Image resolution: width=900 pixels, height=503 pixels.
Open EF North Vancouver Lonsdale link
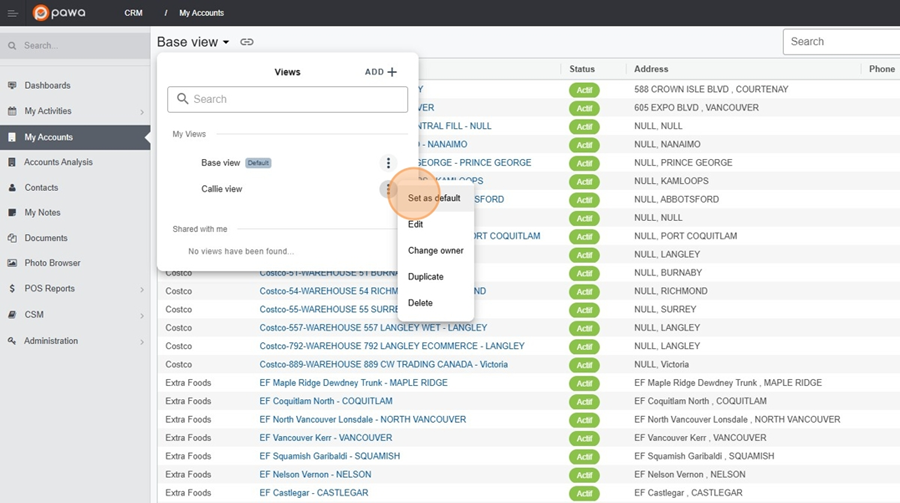(363, 420)
